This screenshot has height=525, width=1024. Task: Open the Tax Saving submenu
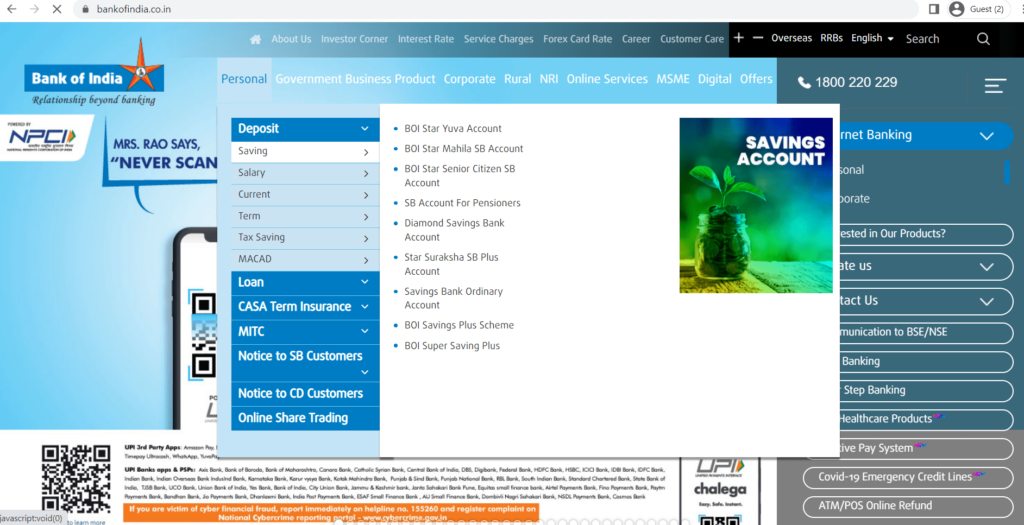click(x=305, y=238)
